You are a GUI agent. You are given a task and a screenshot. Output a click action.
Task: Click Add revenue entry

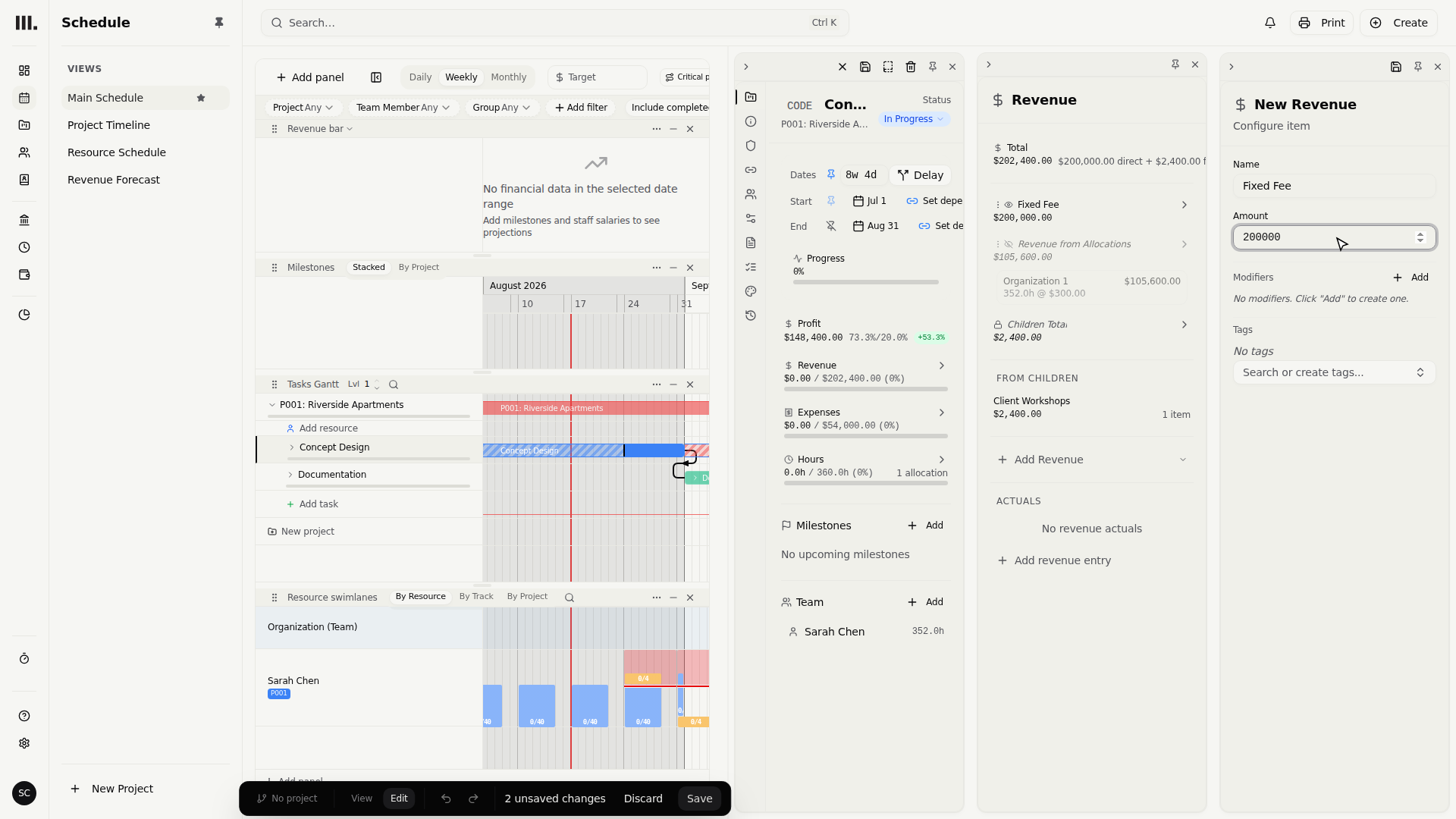(x=1054, y=560)
